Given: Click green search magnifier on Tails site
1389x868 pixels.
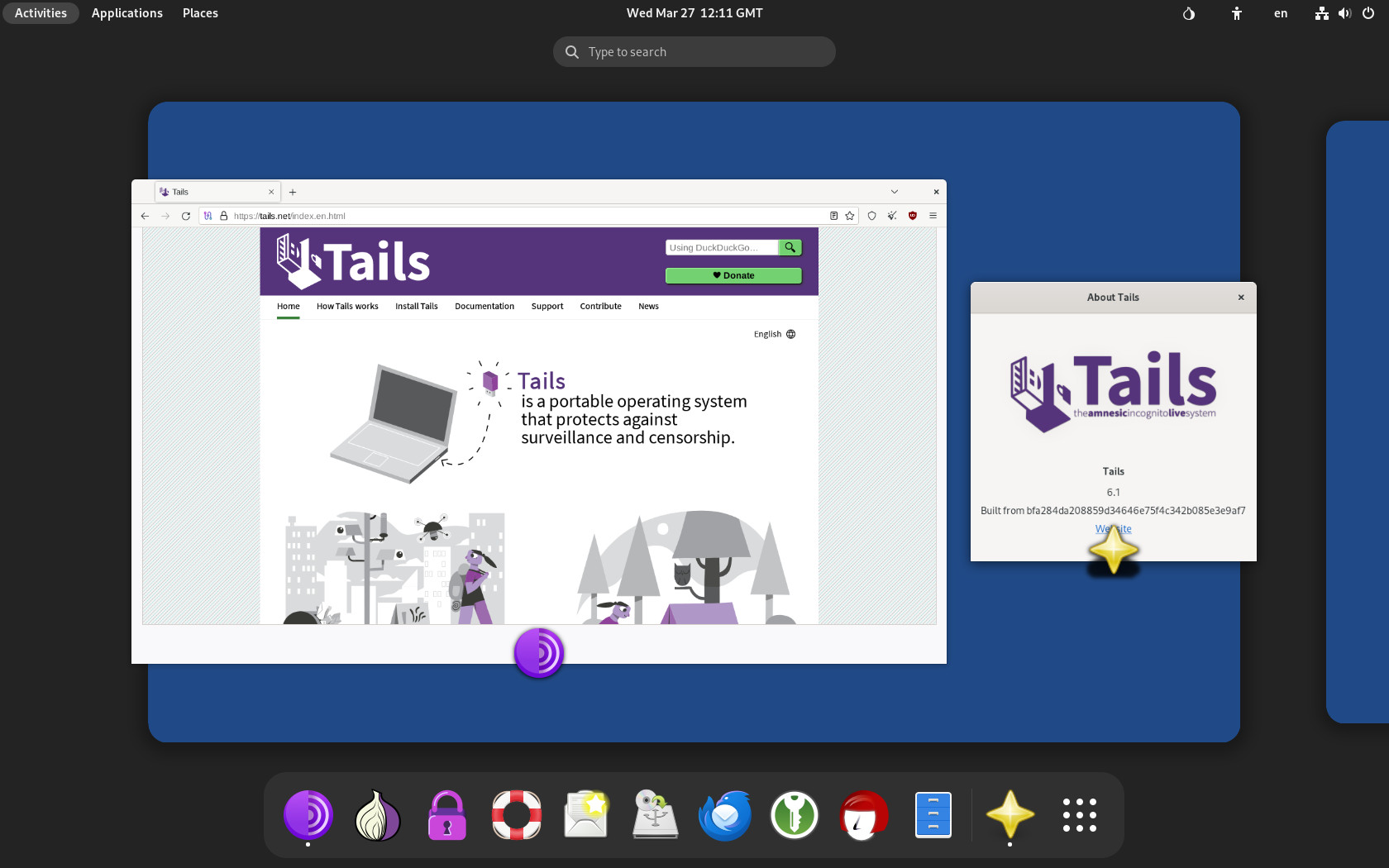Looking at the screenshot, I should click(790, 247).
